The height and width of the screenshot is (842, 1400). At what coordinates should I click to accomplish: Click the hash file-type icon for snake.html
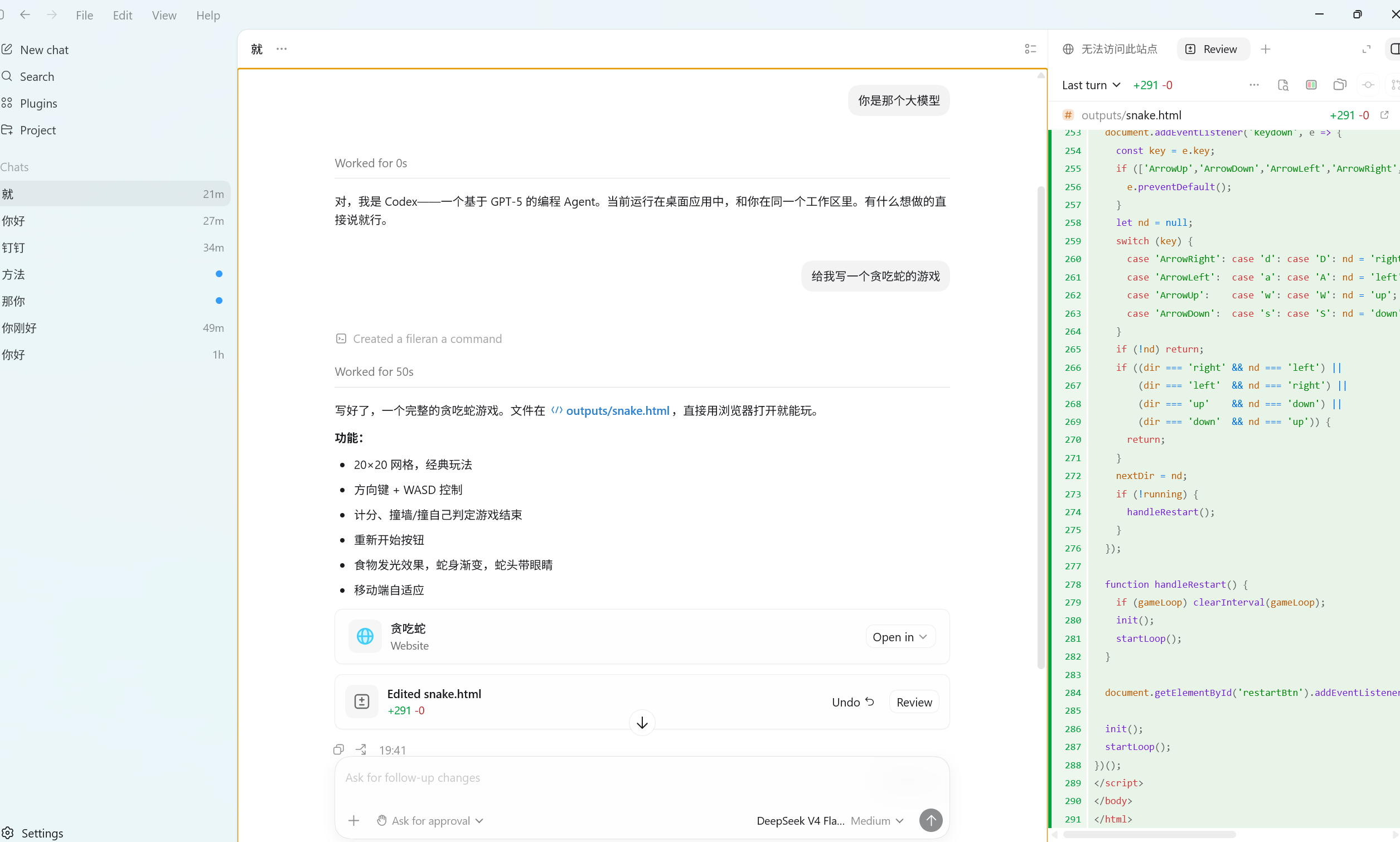[x=1068, y=115]
